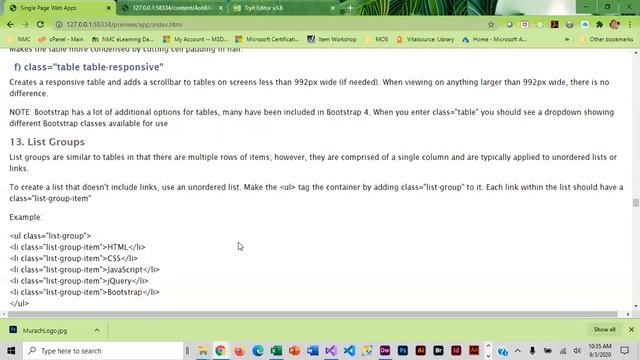Close the Single Page Web Apps tab
This screenshot has height=360, width=640.
click(109, 8)
